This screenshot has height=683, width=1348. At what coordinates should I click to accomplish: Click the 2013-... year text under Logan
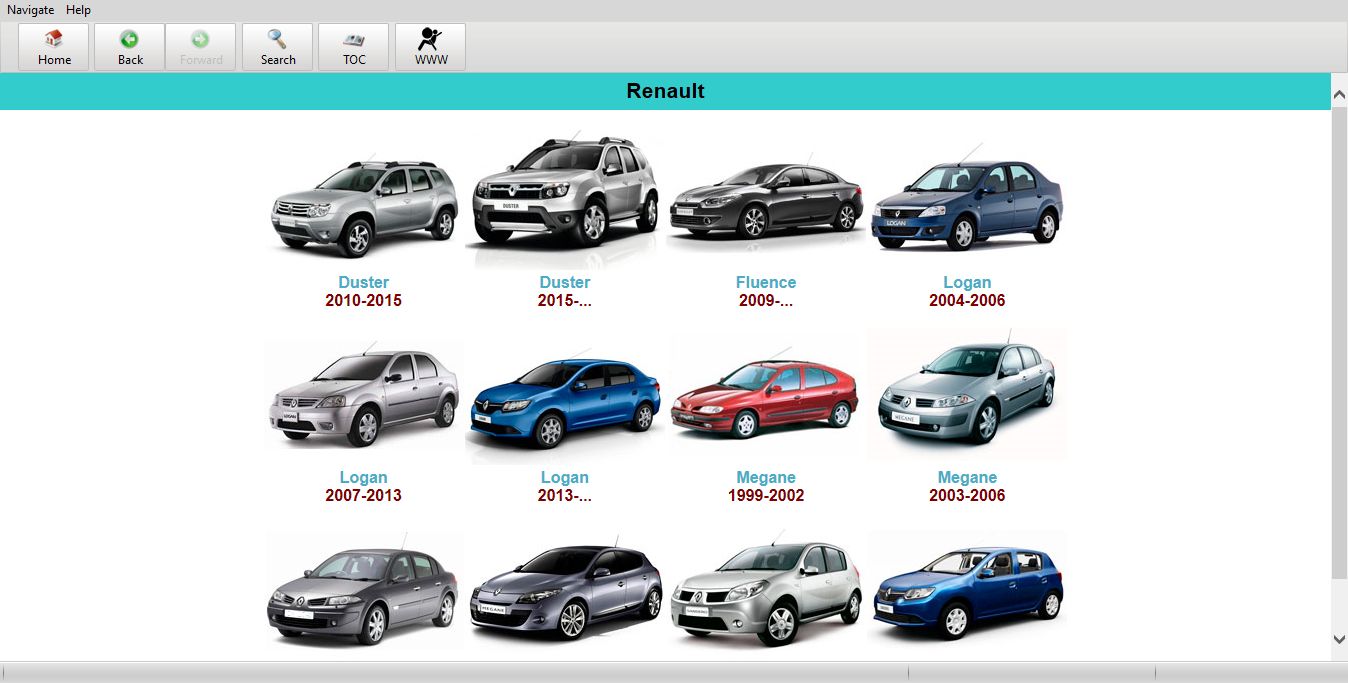[x=565, y=495]
